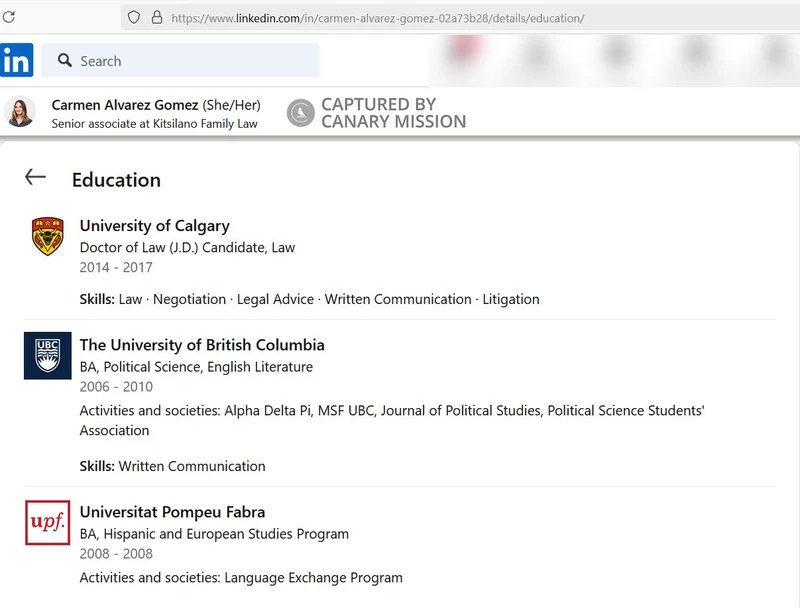Open the Universitat Pompeu Fabra school link
This screenshot has height=608, width=800.
[172, 512]
